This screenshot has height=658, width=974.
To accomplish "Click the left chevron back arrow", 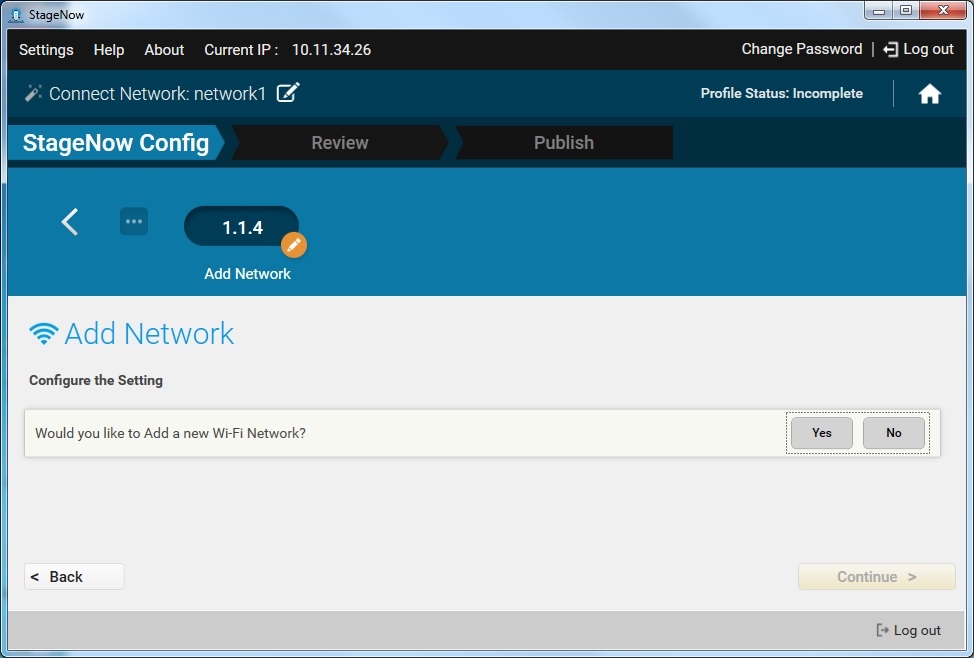I will [x=70, y=222].
